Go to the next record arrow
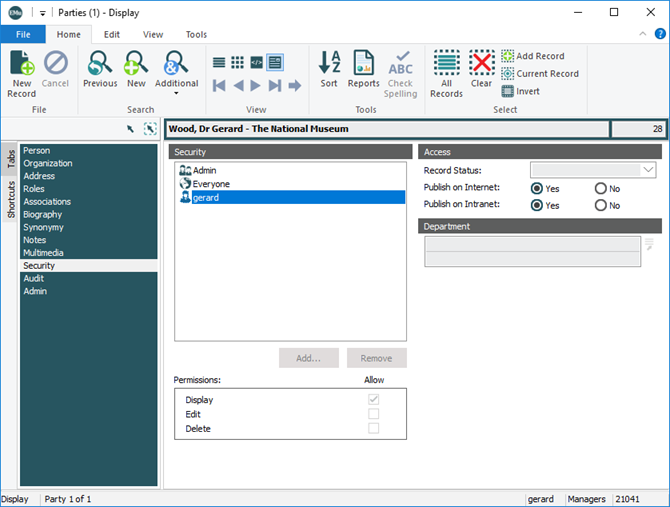Viewport: 670px width, 507px height. point(276,86)
